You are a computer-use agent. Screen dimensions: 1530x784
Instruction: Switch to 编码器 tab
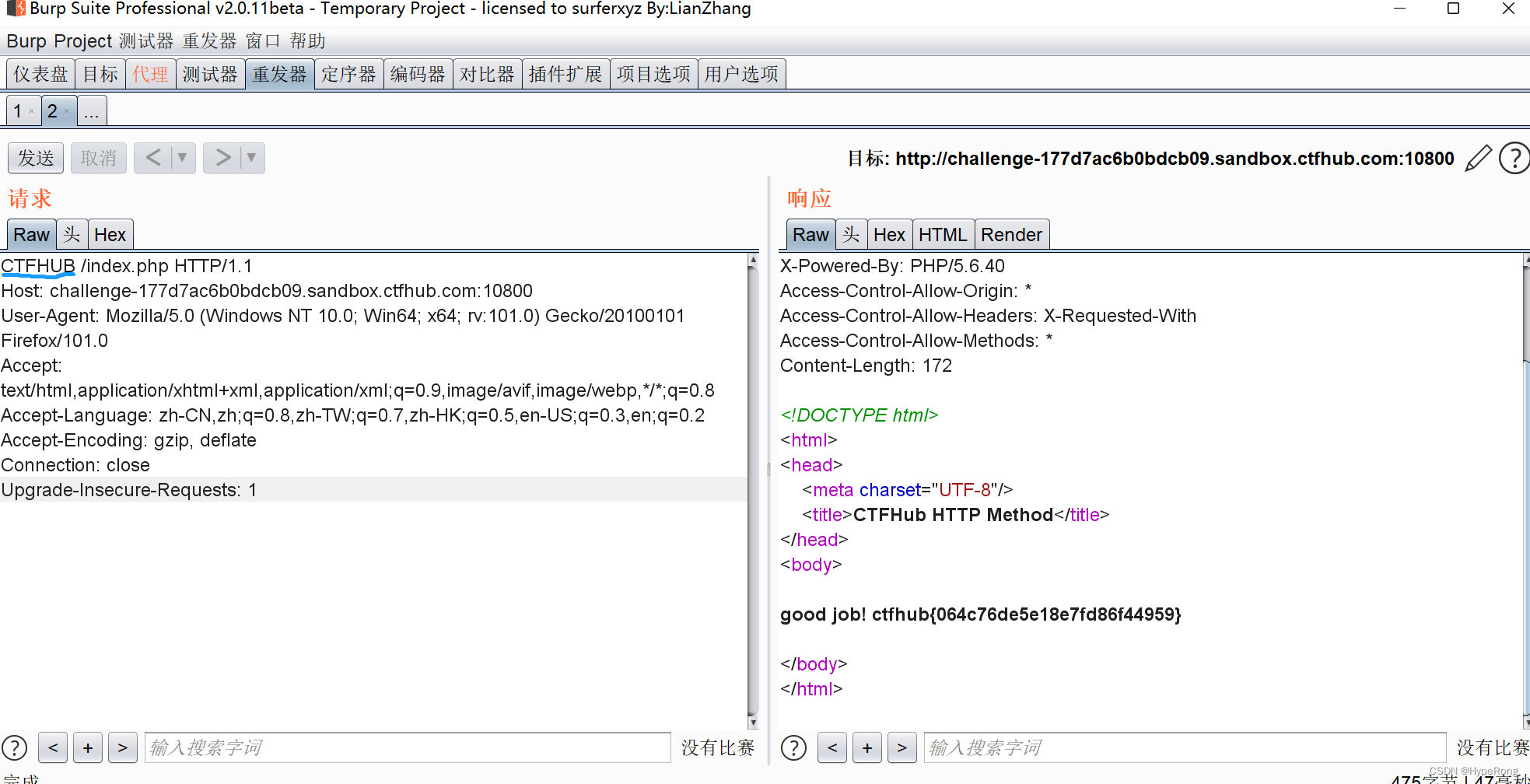(418, 74)
